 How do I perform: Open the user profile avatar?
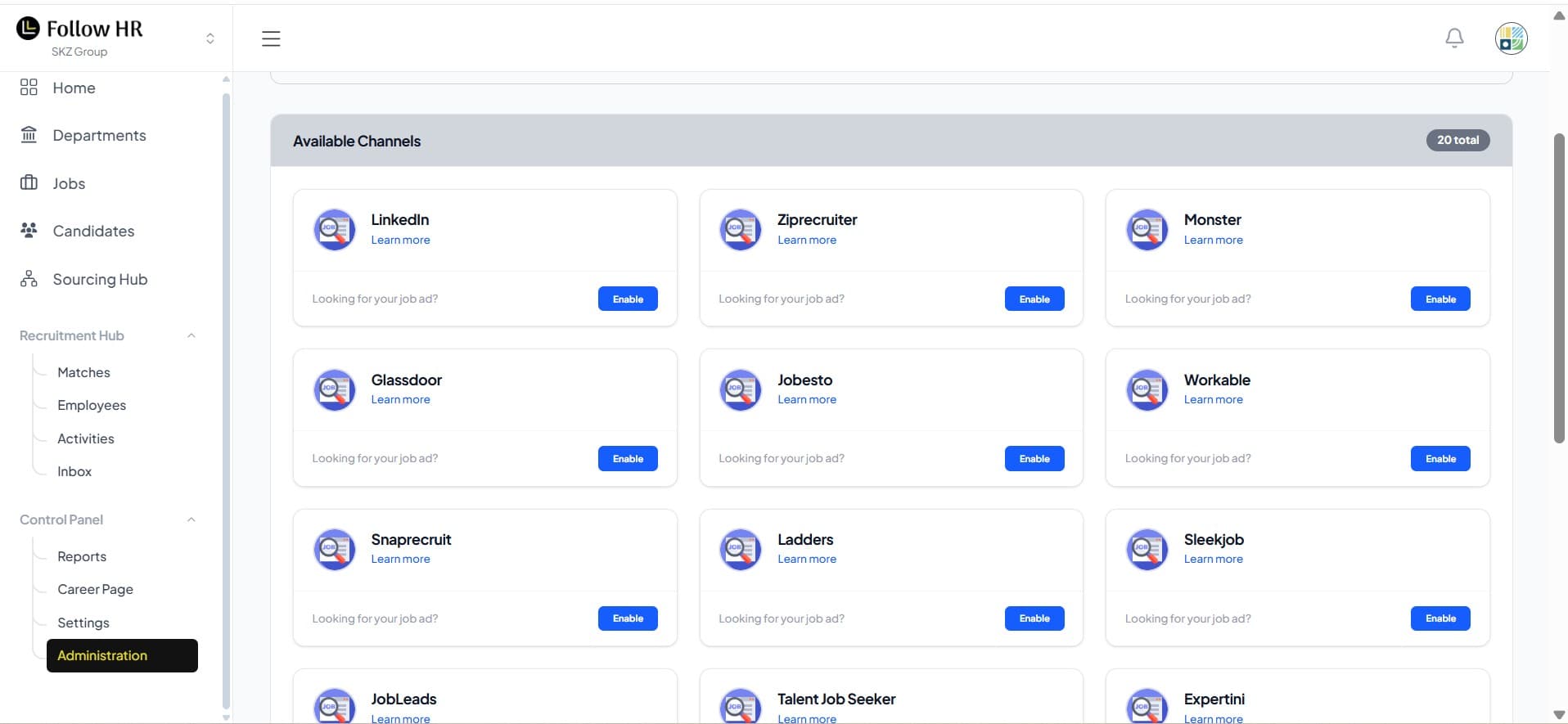tap(1511, 38)
